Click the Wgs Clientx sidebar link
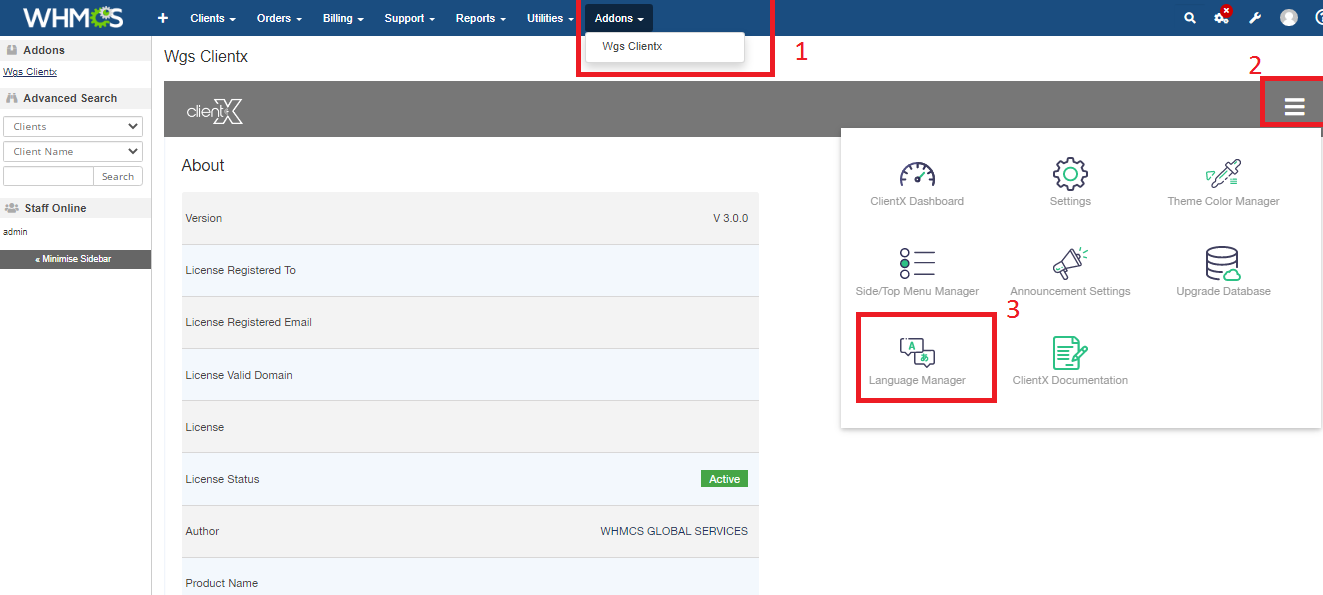Screen dimensions: 1323x595 (30, 72)
